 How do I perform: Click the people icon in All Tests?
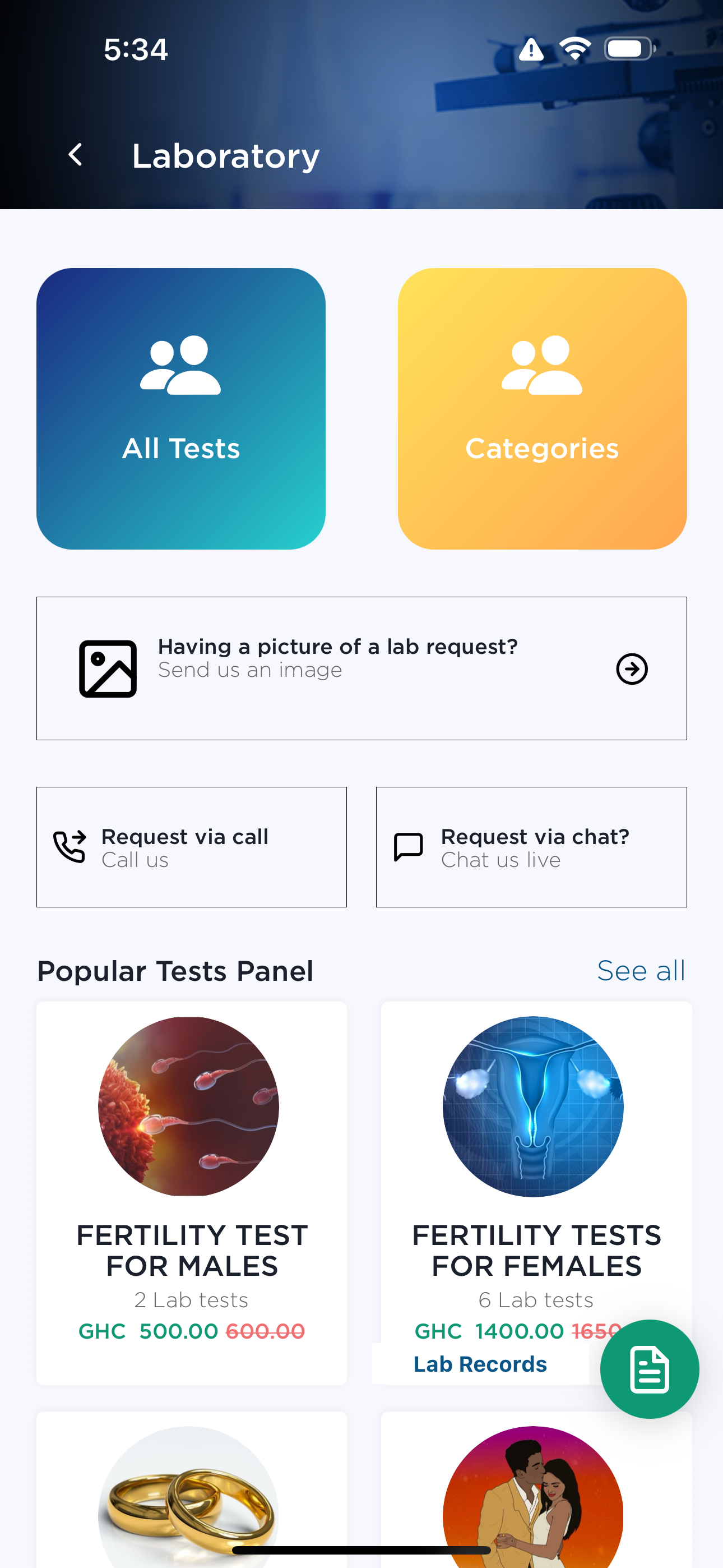(180, 365)
